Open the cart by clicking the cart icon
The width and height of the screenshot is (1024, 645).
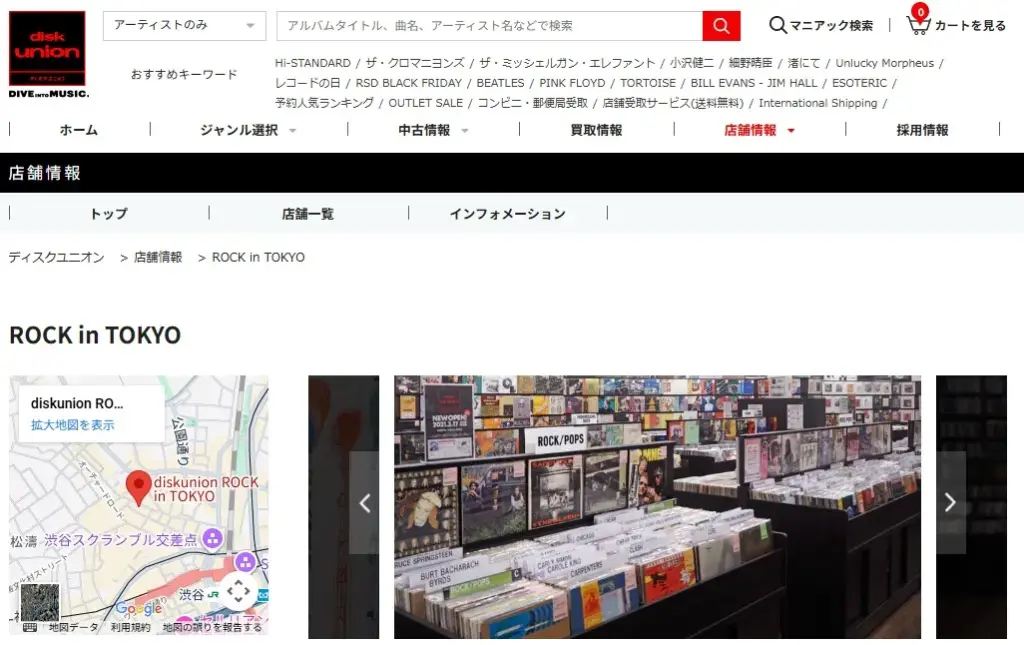pos(917,24)
